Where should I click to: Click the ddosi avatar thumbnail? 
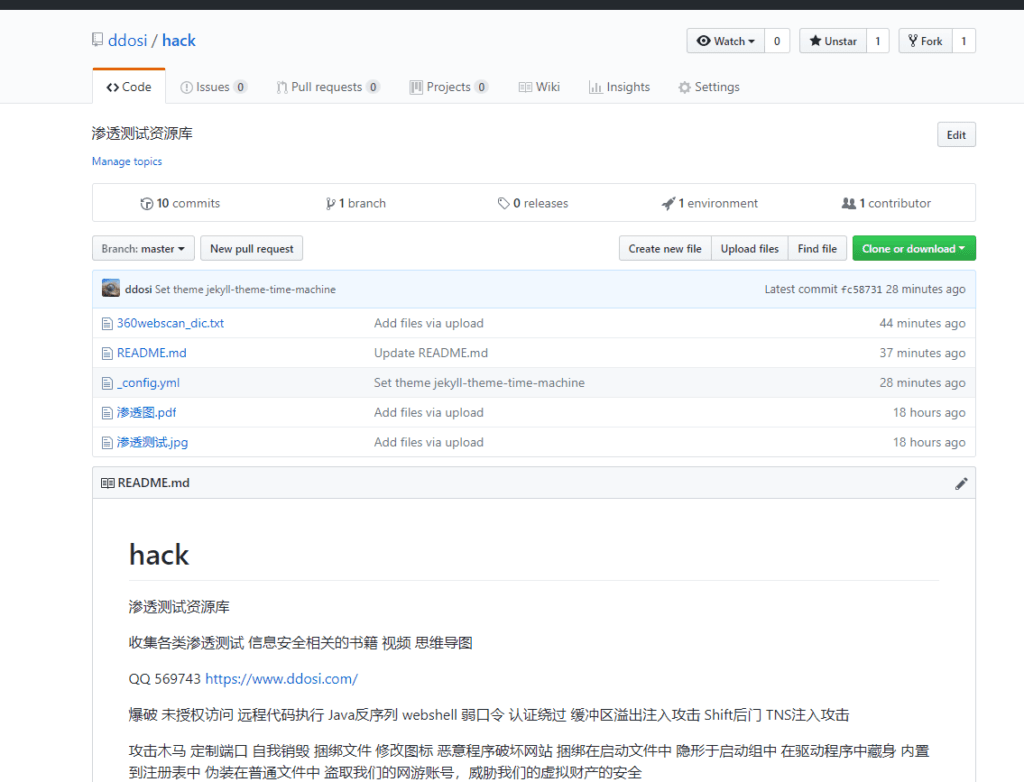point(111,288)
